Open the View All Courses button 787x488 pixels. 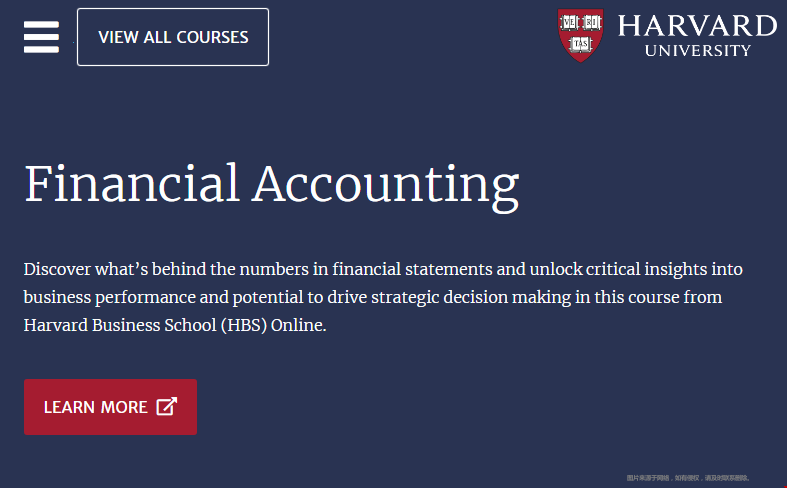tap(173, 37)
